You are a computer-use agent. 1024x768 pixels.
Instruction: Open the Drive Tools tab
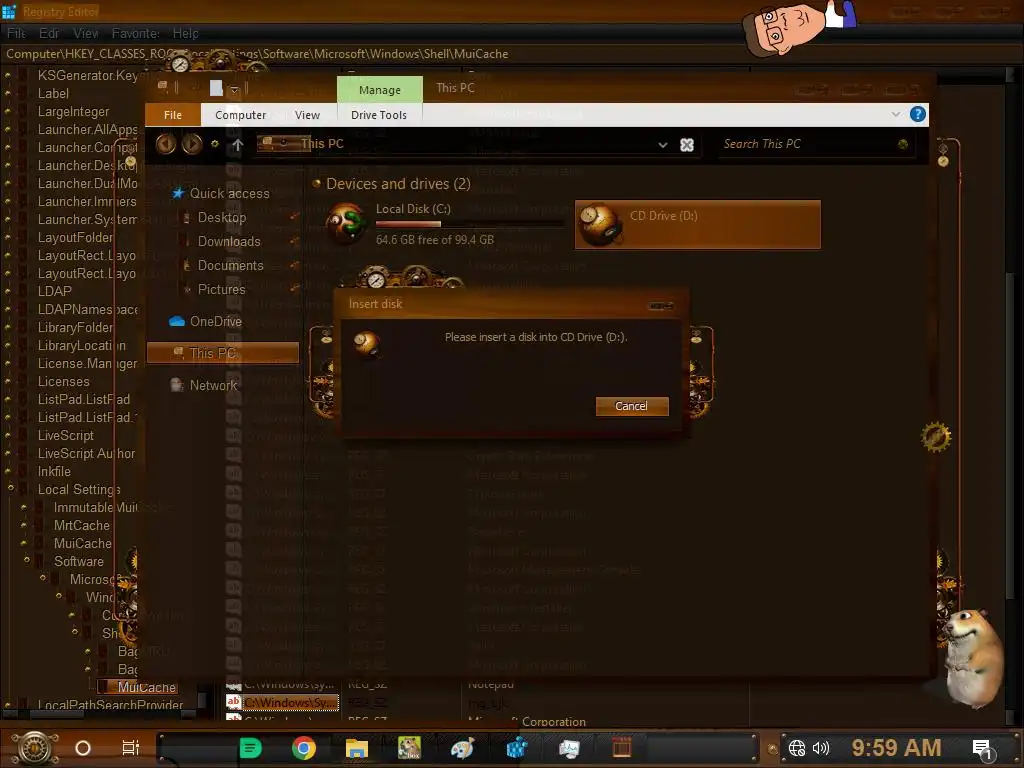pos(379,115)
